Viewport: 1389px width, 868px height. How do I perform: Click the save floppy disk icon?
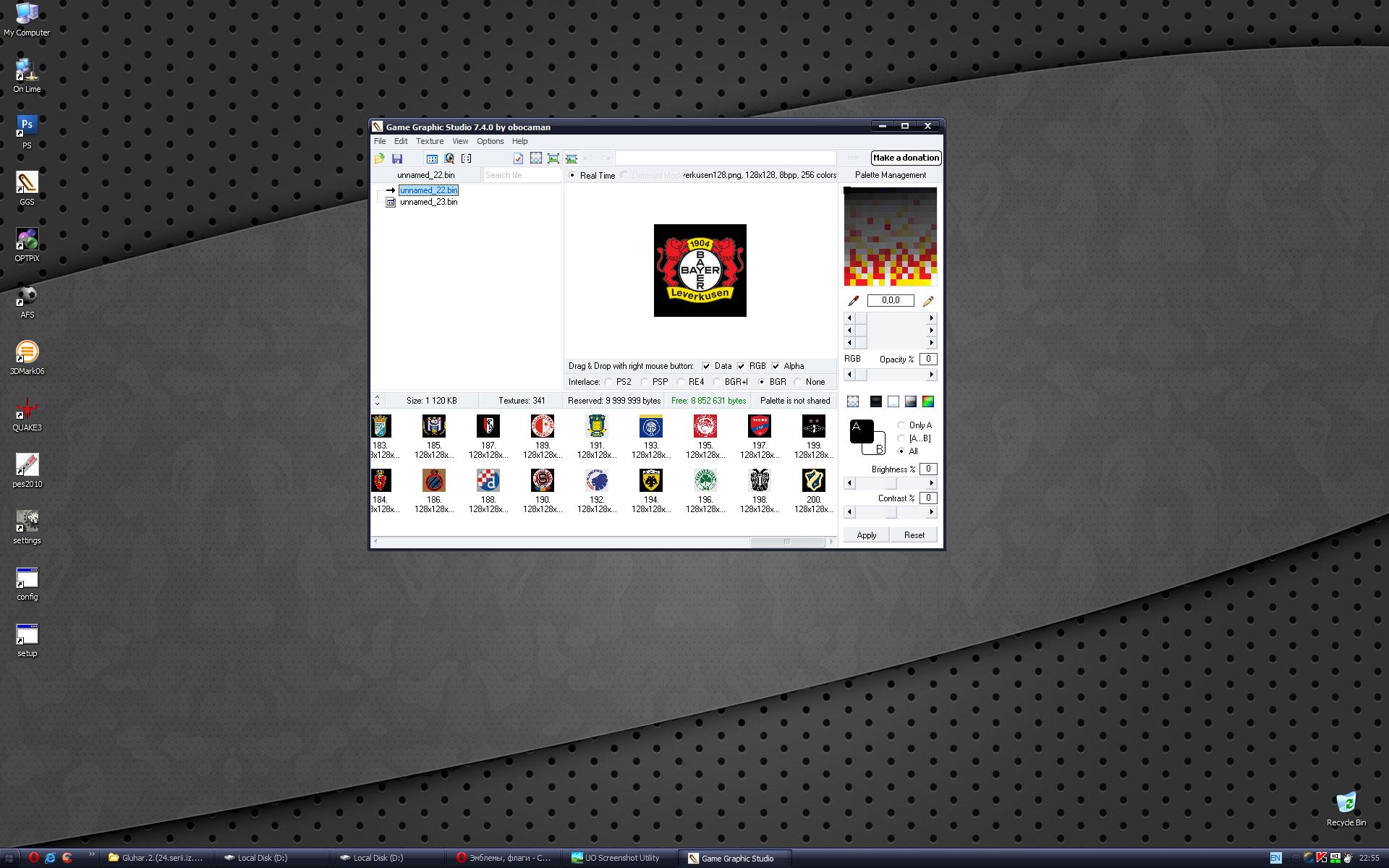point(397,158)
